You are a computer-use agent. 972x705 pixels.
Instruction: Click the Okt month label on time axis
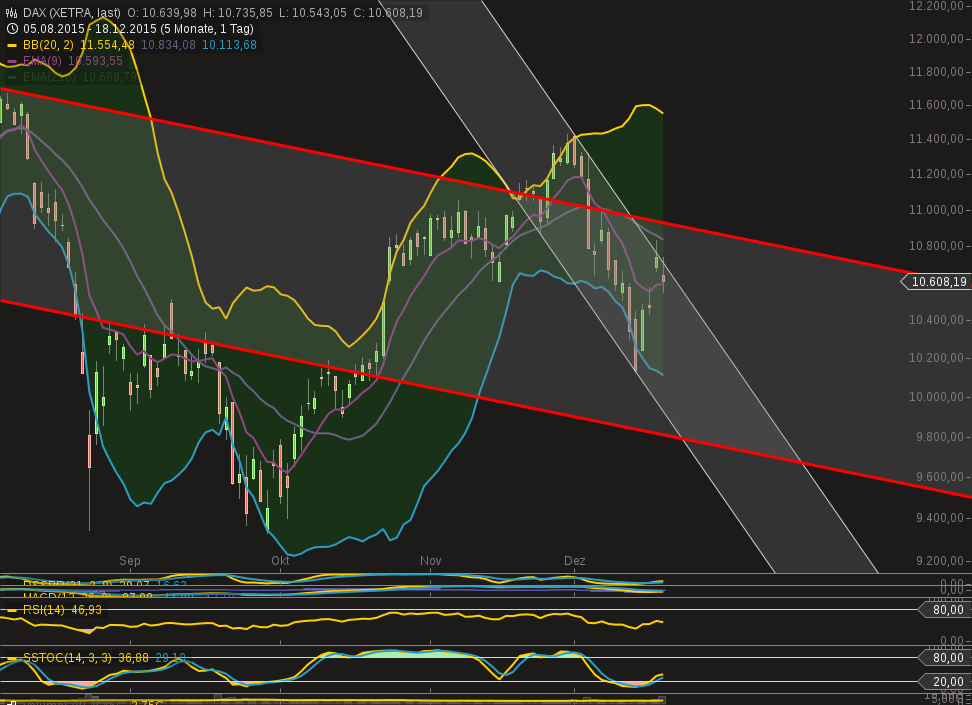coord(280,561)
